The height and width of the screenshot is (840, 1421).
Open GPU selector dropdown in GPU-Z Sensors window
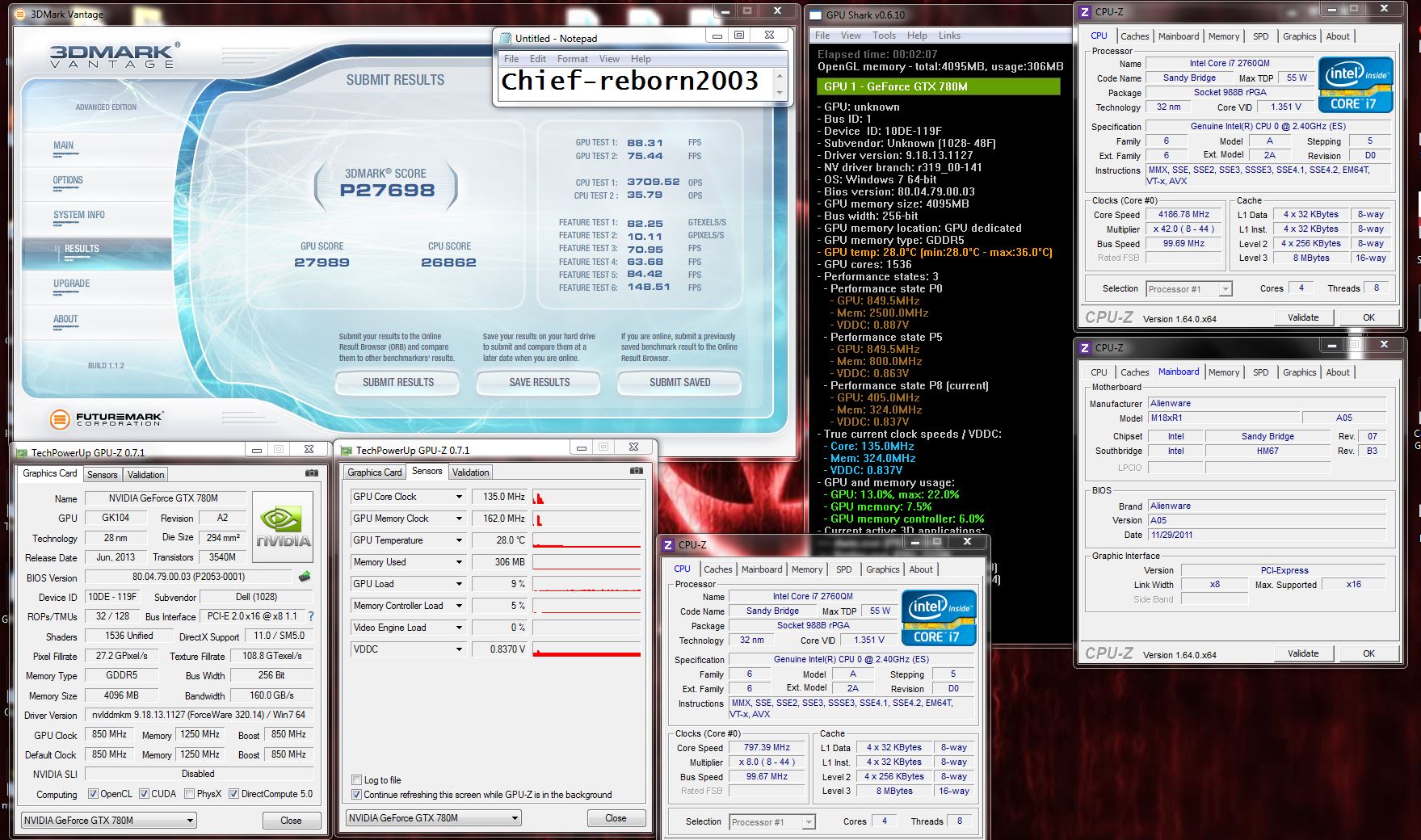pyautogui.click(x=433, y=818)
